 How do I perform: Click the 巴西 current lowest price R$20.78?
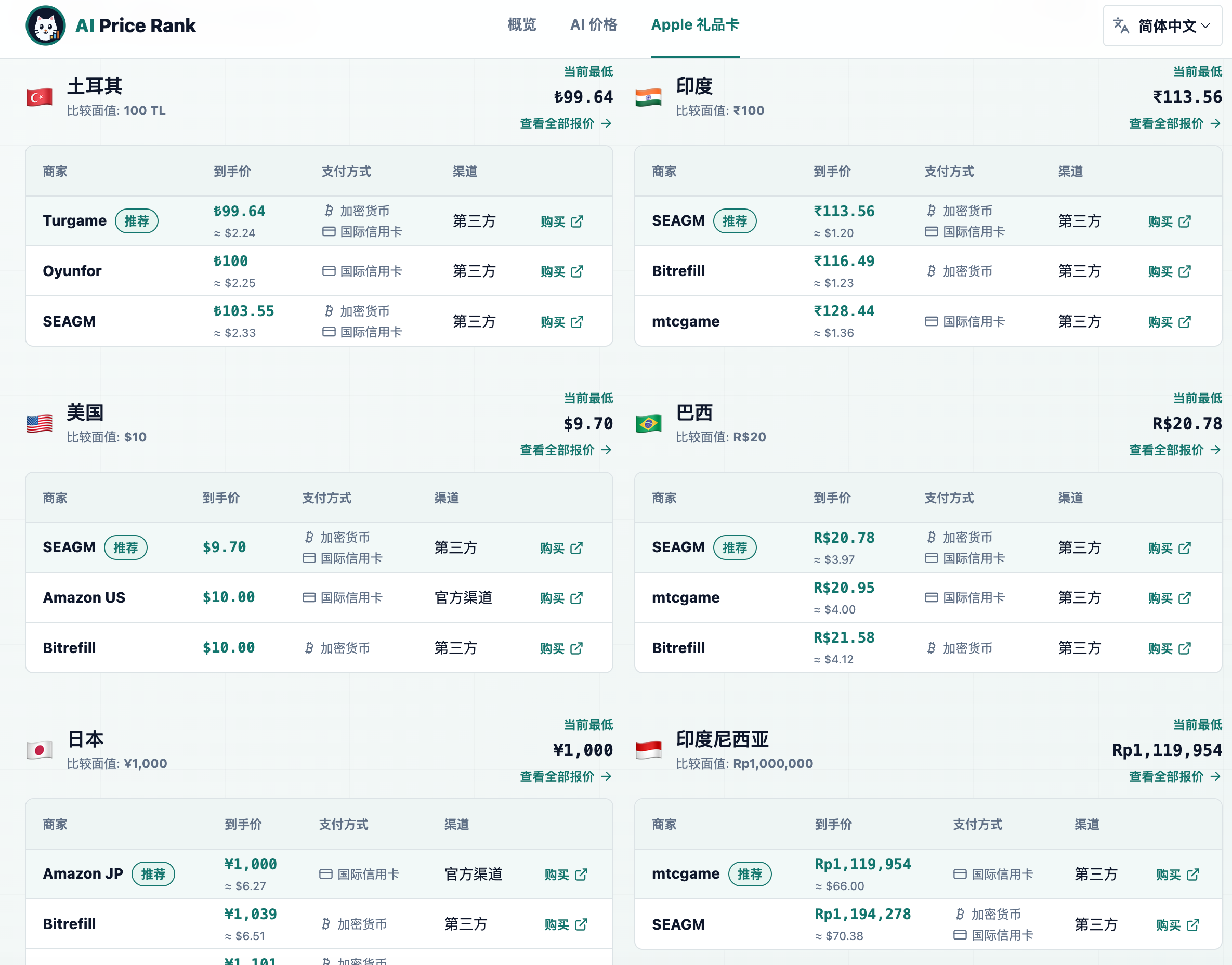point(1187,424)
